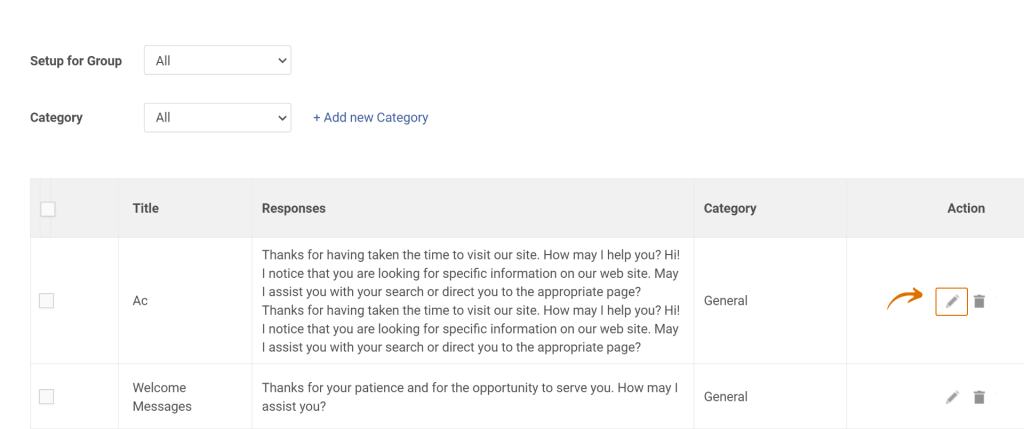This screenshot has width=1024, height=429.
Task: Click the Title column header
Action: (x=146, y=208)
